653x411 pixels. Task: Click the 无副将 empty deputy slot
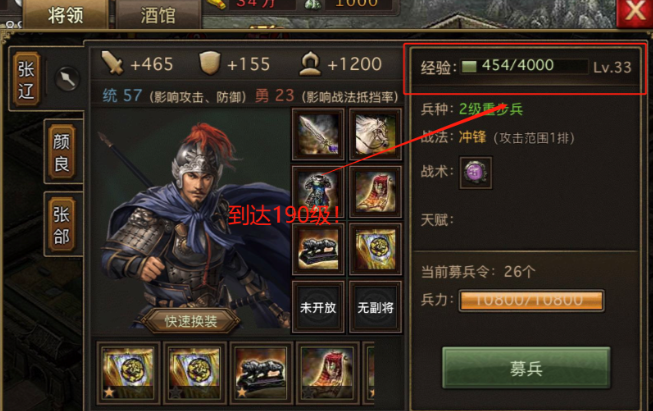375,307
